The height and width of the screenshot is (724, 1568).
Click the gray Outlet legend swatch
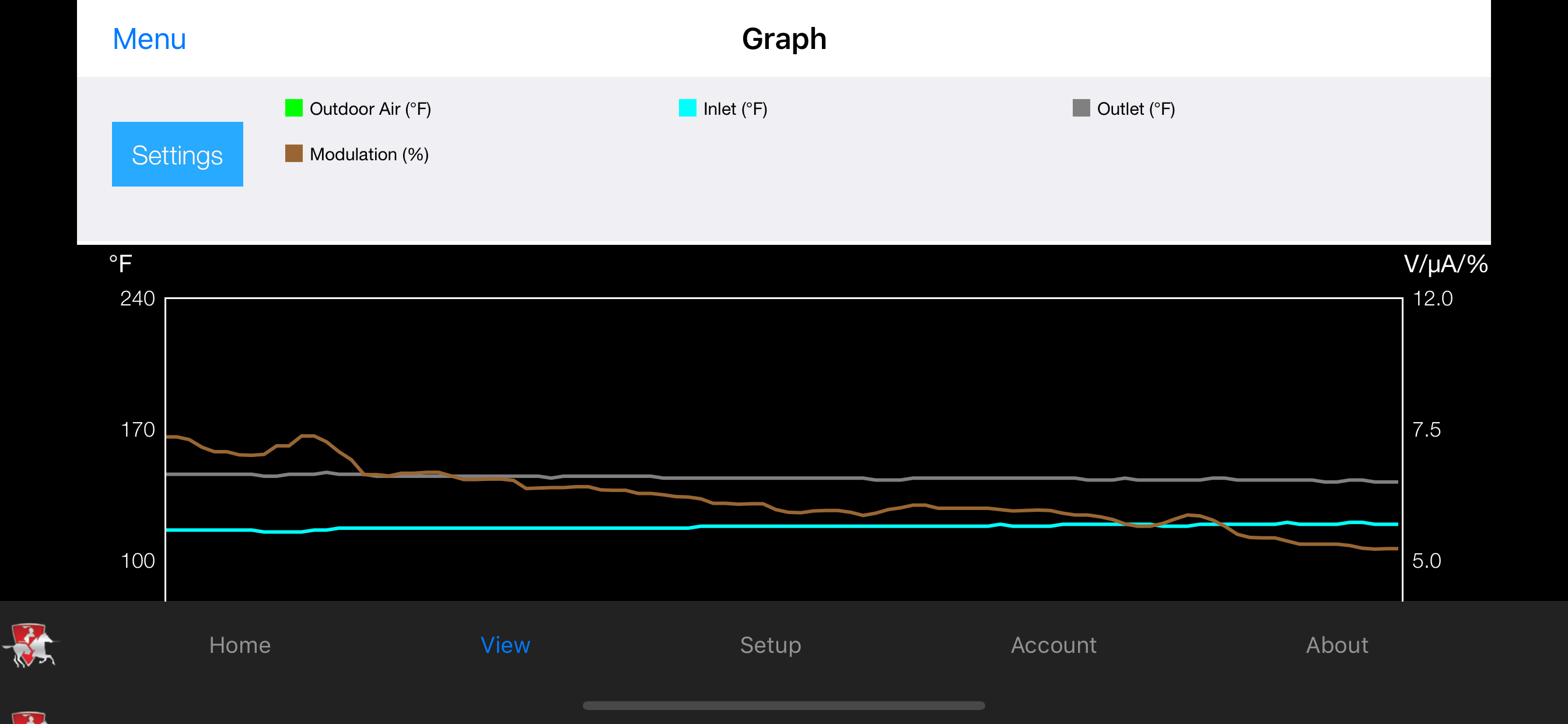1081,108
